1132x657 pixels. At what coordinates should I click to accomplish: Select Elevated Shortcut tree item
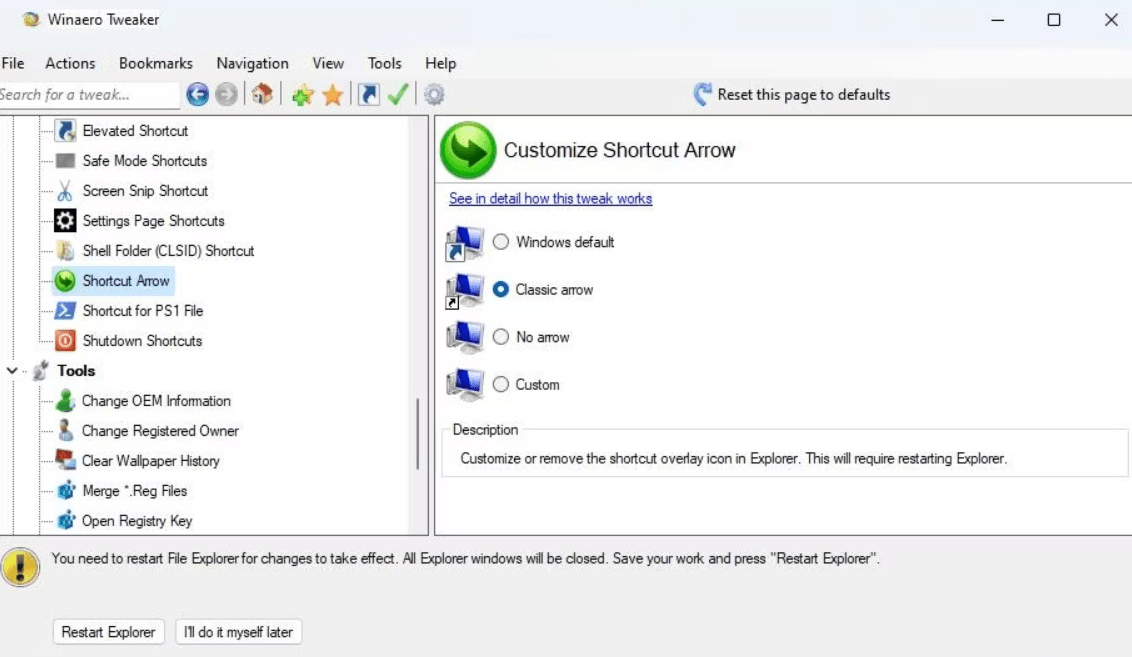coord(135,131)
